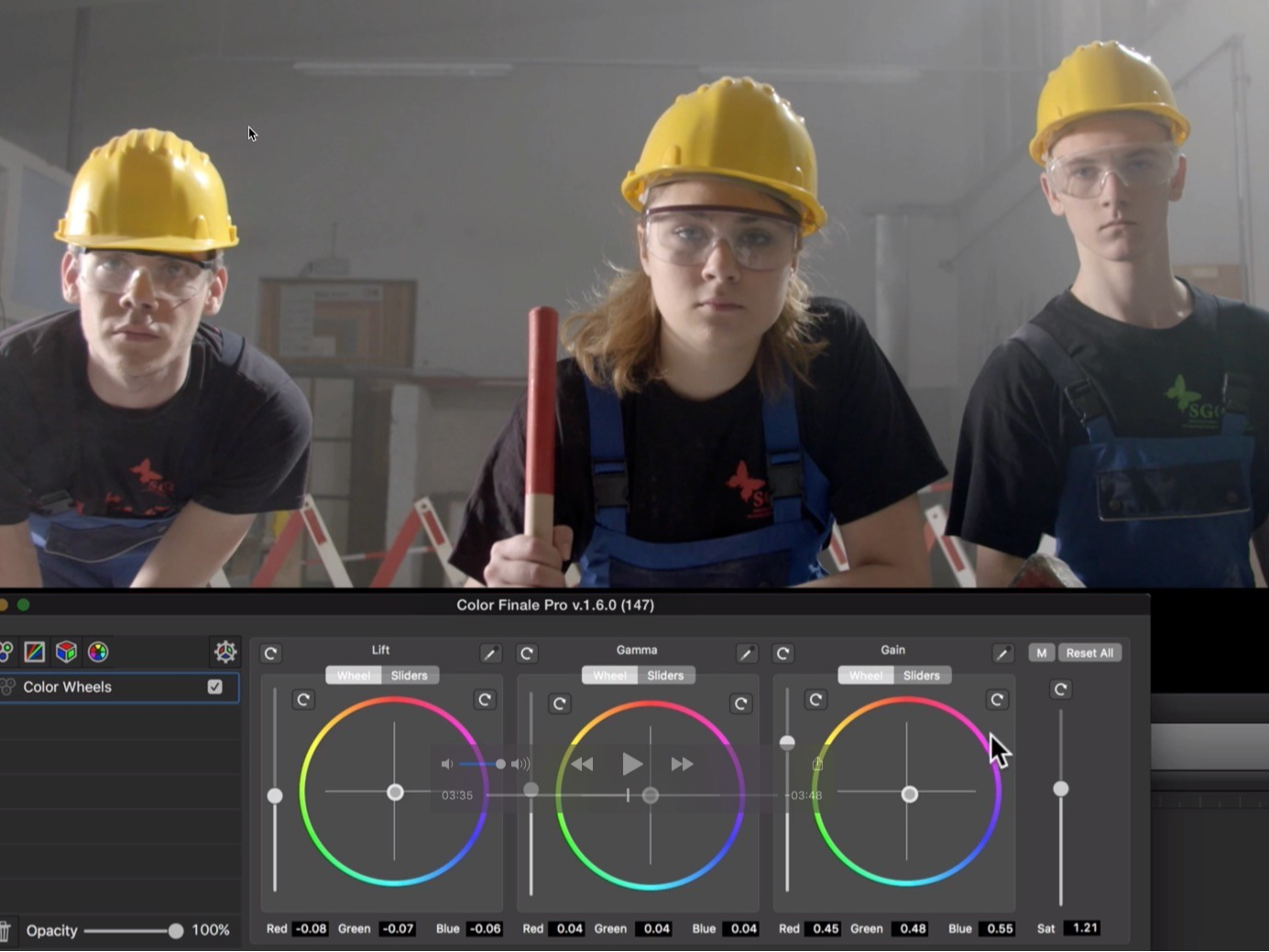This screenshot has height=952, width=1269.
Task: Activate the Gain eyedropper
Action: (x=1002, y=652)
